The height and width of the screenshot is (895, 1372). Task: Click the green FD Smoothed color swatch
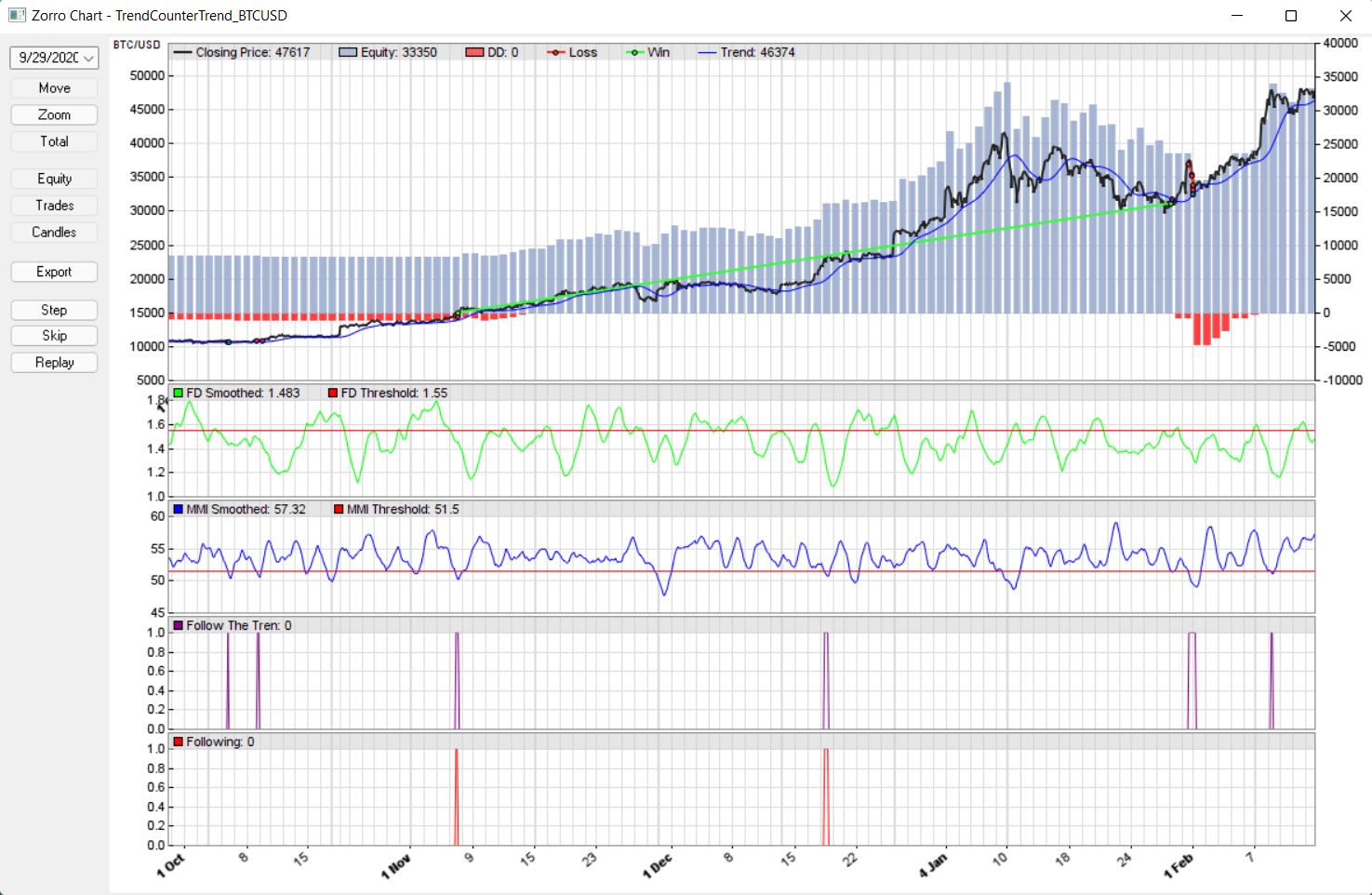tap(178, 394)
